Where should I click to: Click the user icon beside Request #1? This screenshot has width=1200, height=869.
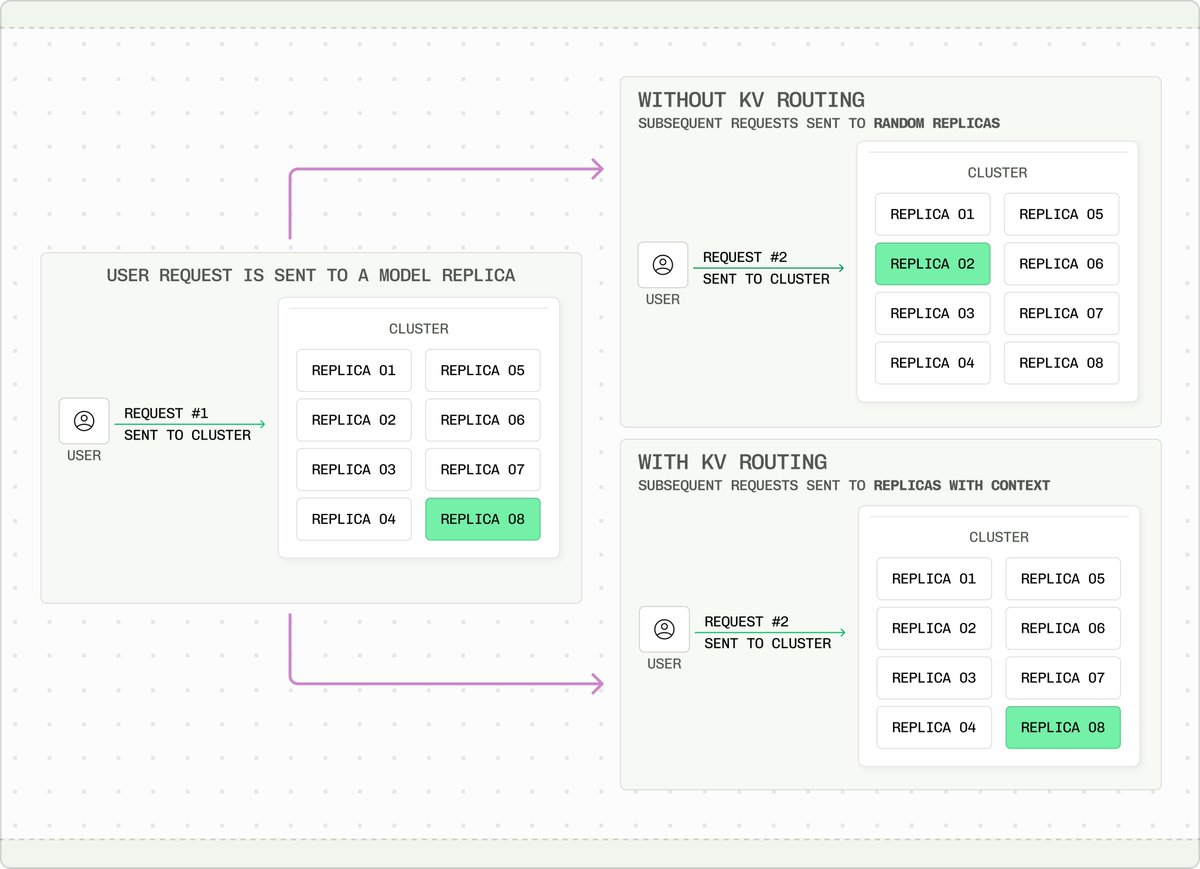(x=84, y=421)
